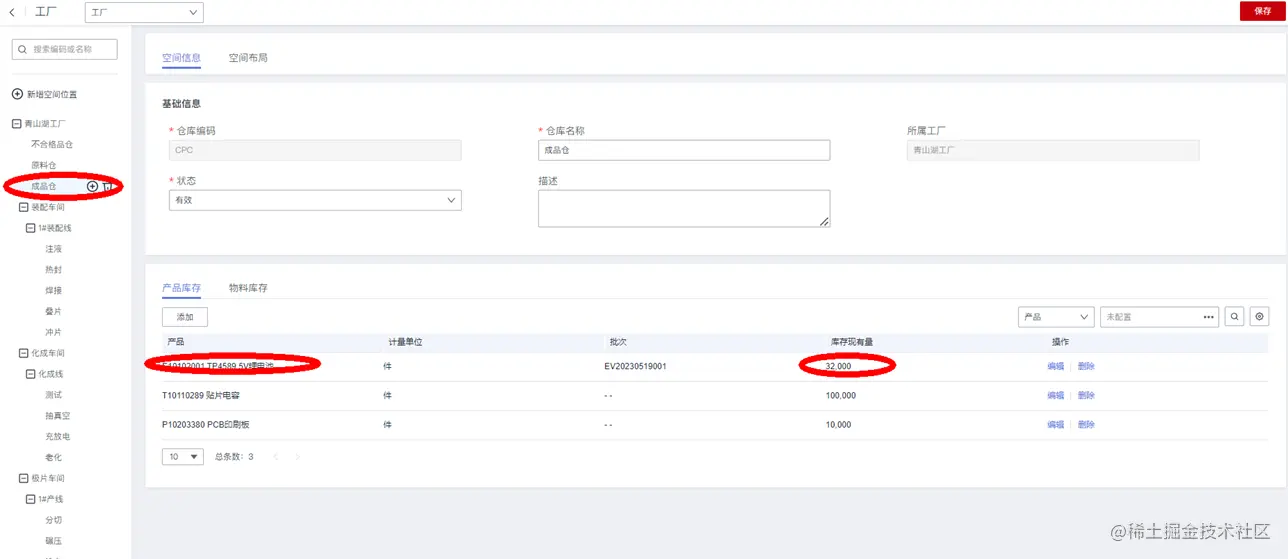Click the disabled 仓库编码 field showing CPC
Screen dimensions: 1288x559
[x=315, y=150]
